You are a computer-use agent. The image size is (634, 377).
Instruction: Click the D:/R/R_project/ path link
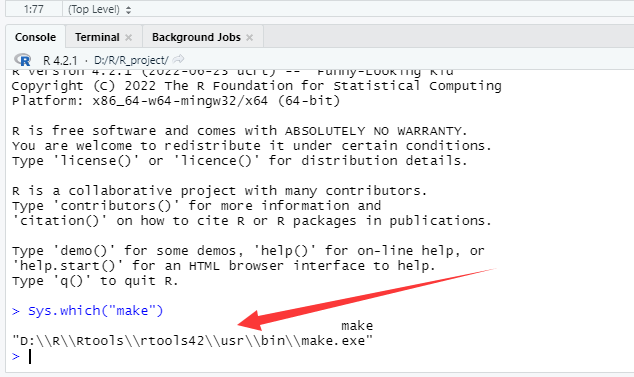pos(131,60)
